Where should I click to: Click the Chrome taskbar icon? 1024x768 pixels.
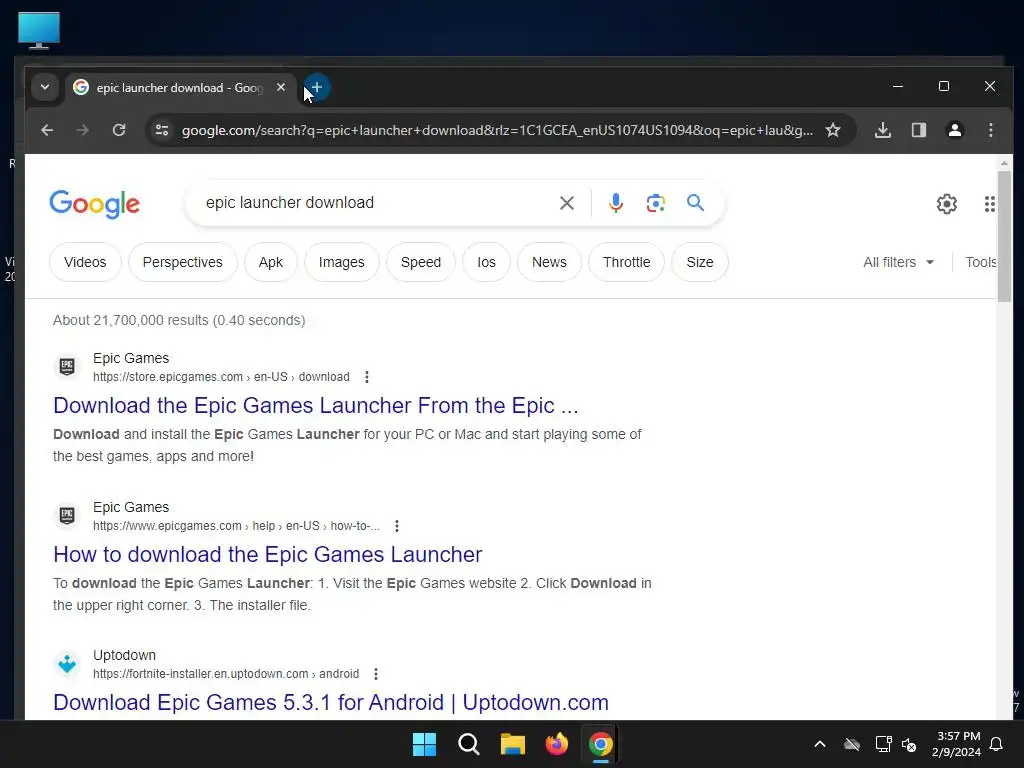pyautogui.click(x=600, y=744)
